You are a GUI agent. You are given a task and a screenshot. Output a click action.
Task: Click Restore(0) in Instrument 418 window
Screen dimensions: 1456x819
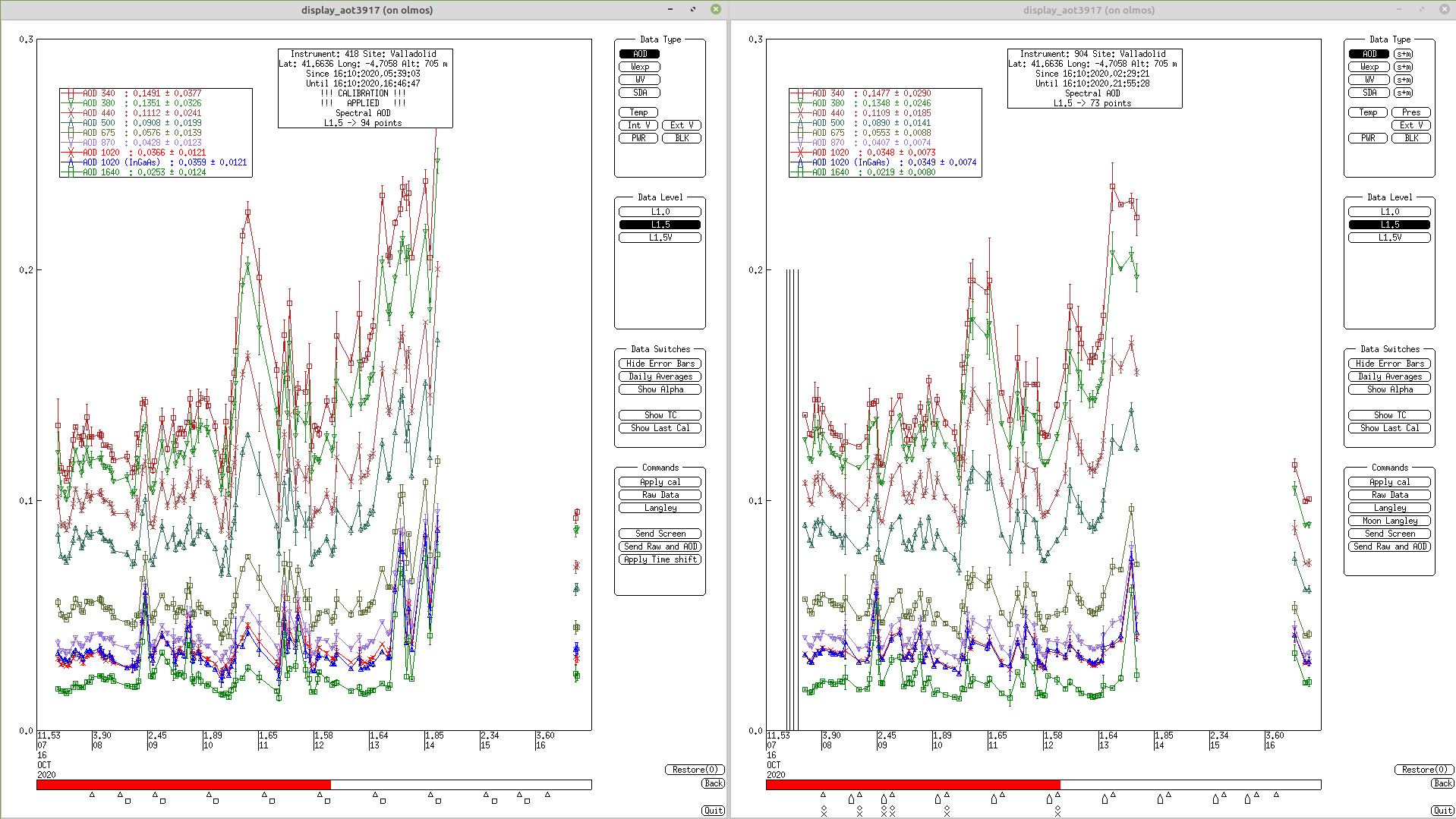pos(695,770)
